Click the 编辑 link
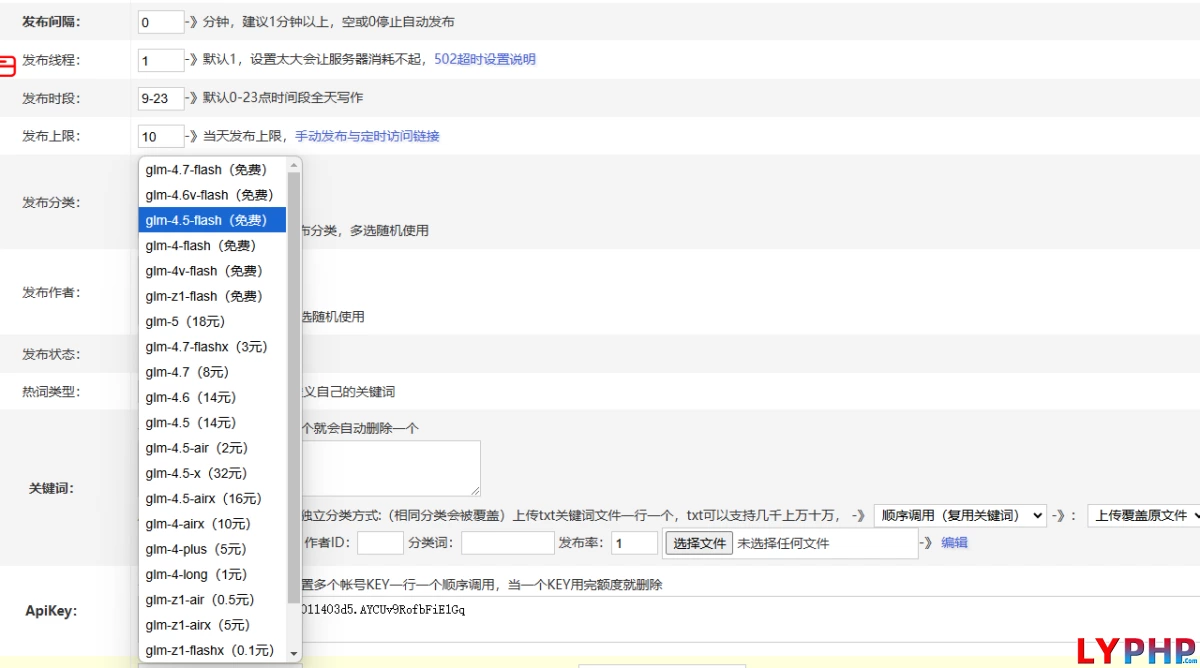Screen dimensions: 1200x668 pos(954,543)
